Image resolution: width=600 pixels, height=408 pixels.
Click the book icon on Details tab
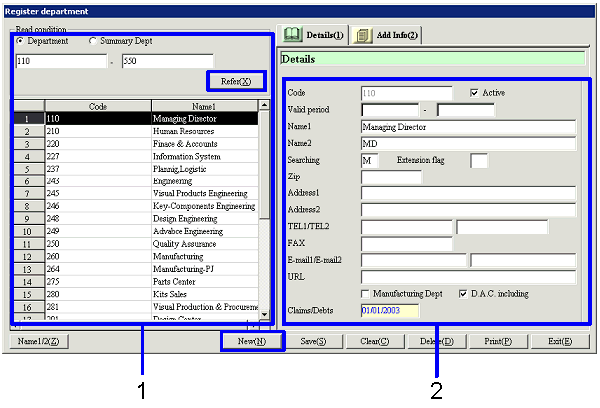(x=294, y=36)
